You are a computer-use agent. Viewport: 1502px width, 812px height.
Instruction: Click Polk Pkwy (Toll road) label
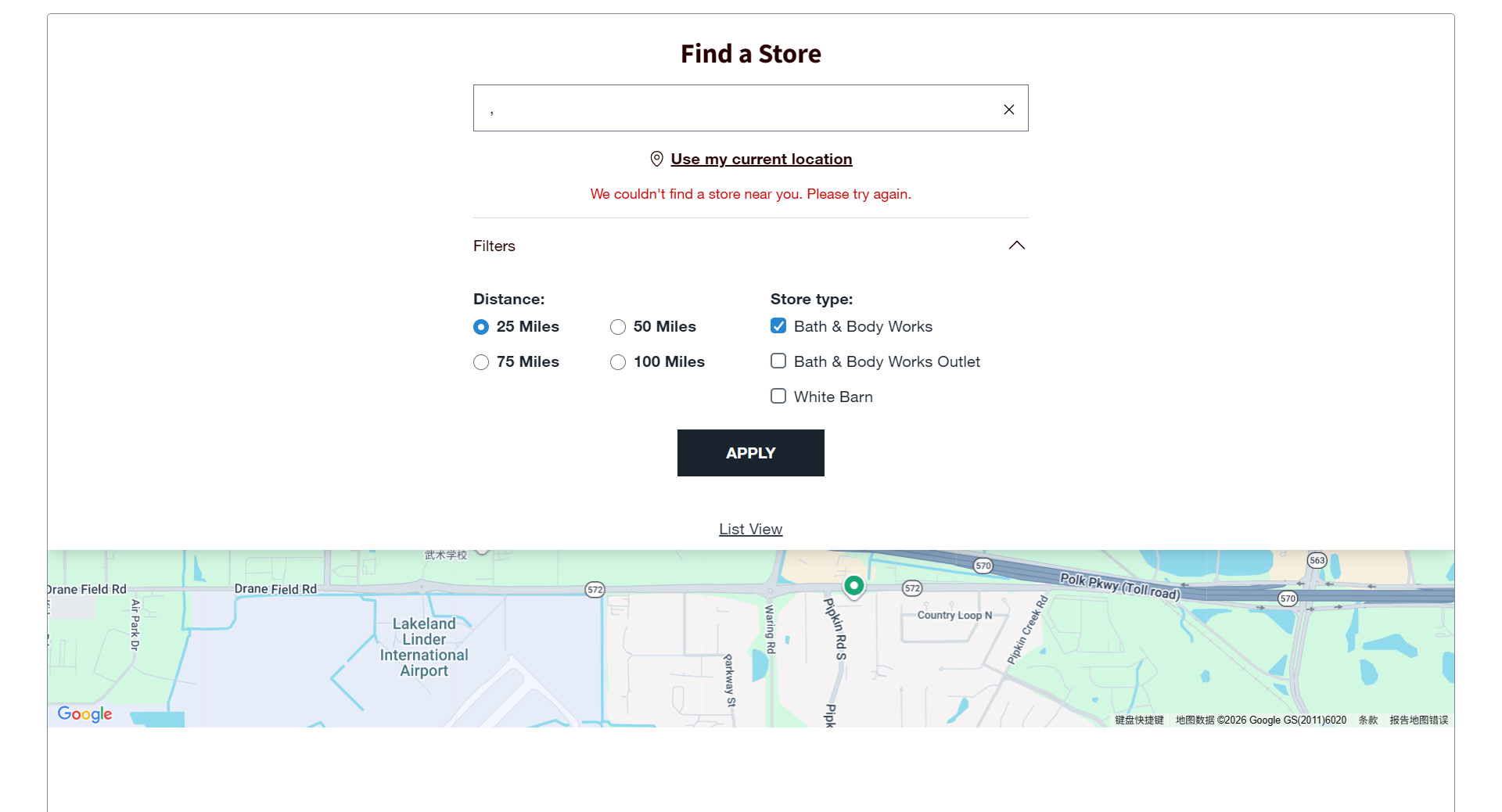tap(1120, 586)
